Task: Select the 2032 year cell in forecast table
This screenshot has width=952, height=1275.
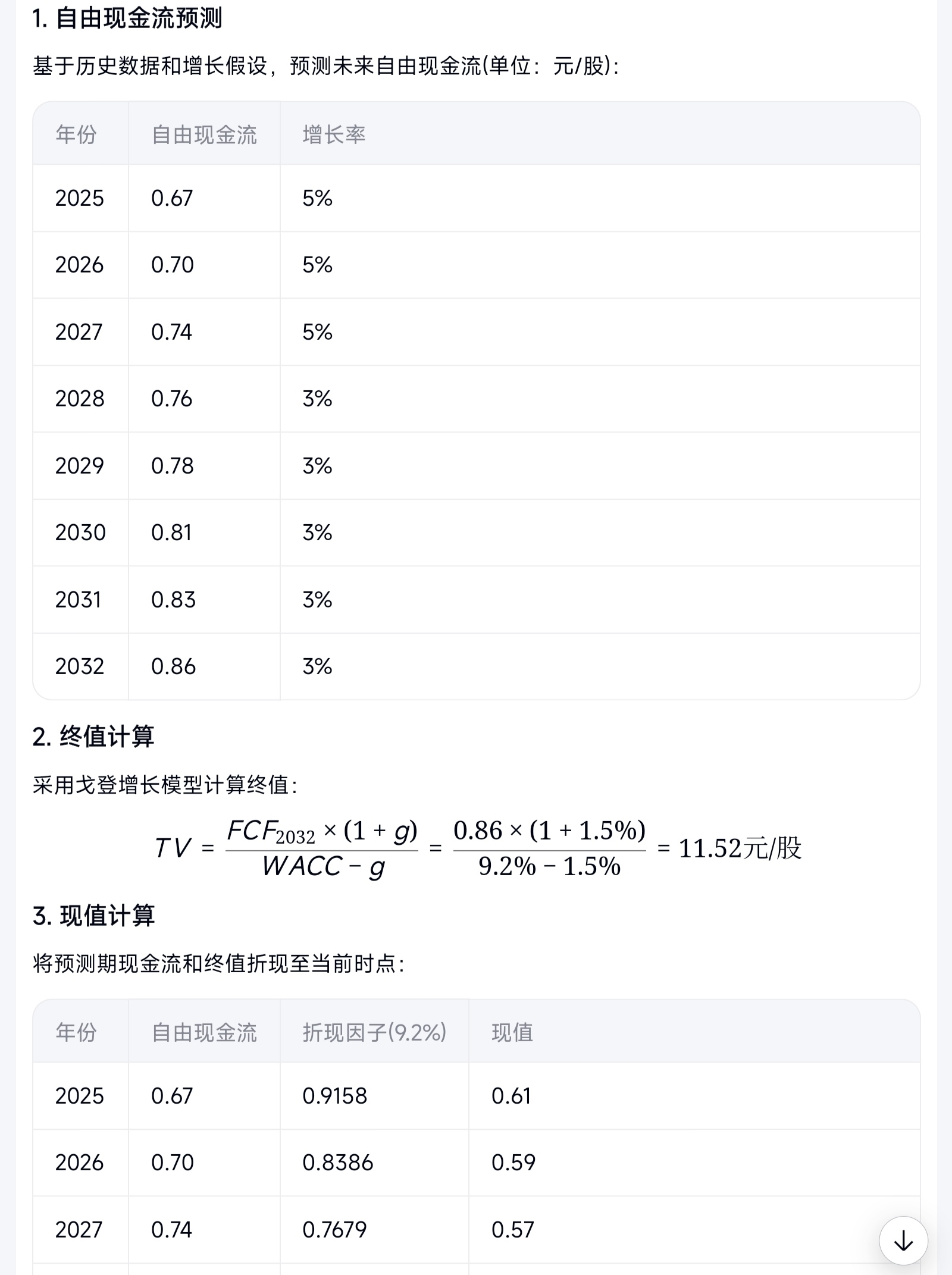Action: tap(80, 666)
